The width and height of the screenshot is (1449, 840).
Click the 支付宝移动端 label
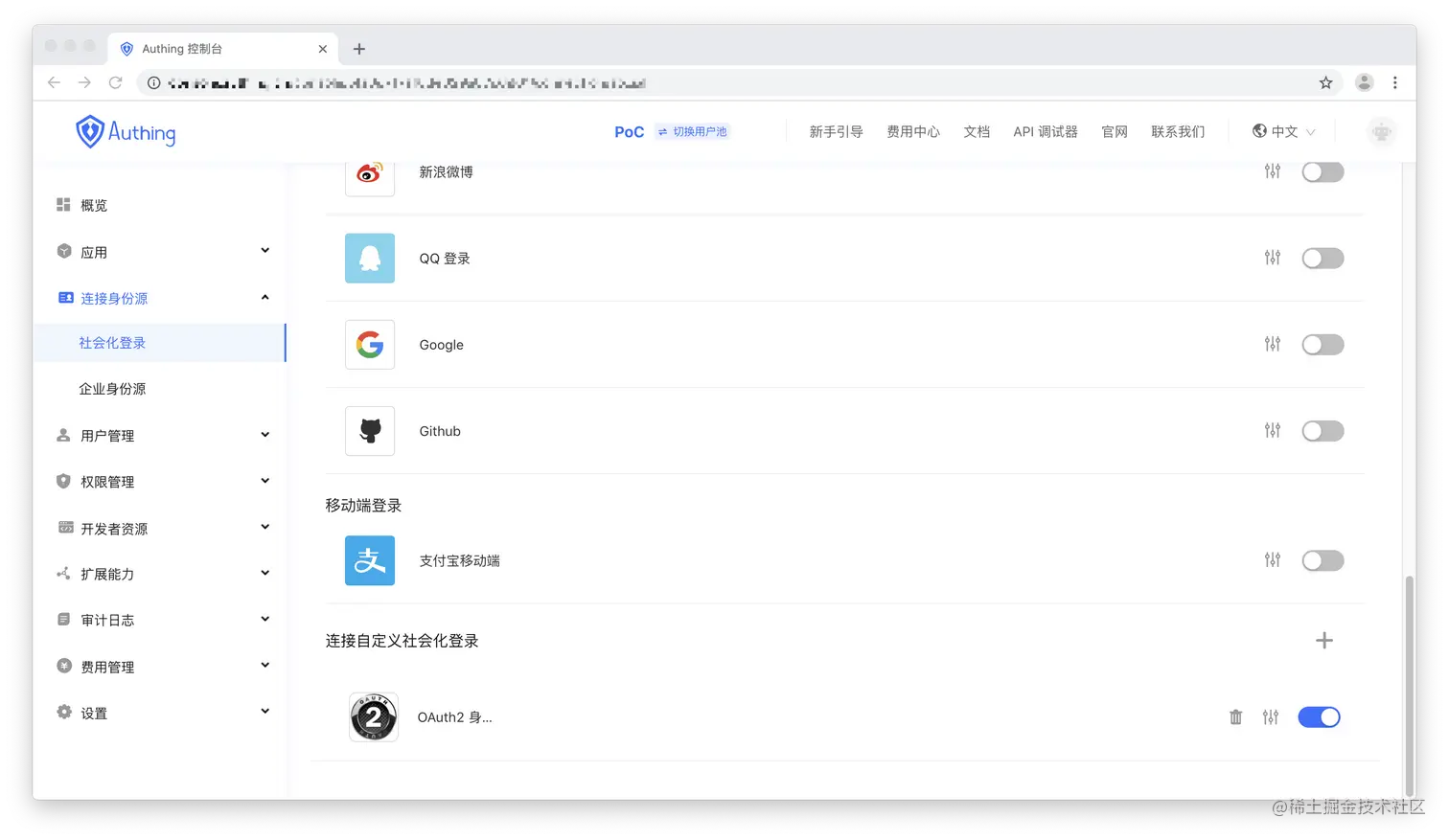coord(459,560)
